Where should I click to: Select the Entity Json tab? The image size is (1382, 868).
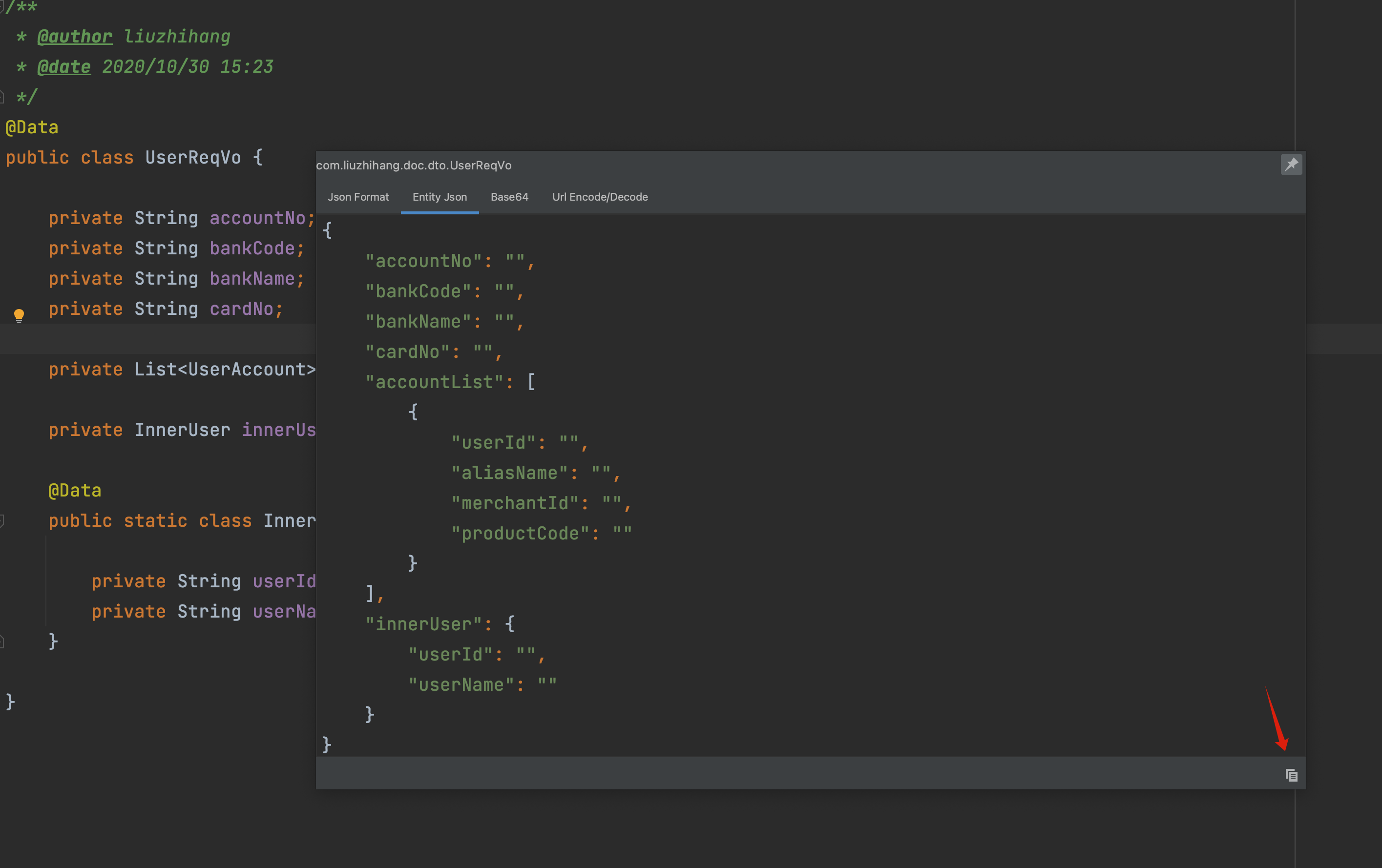click(440, 197)
